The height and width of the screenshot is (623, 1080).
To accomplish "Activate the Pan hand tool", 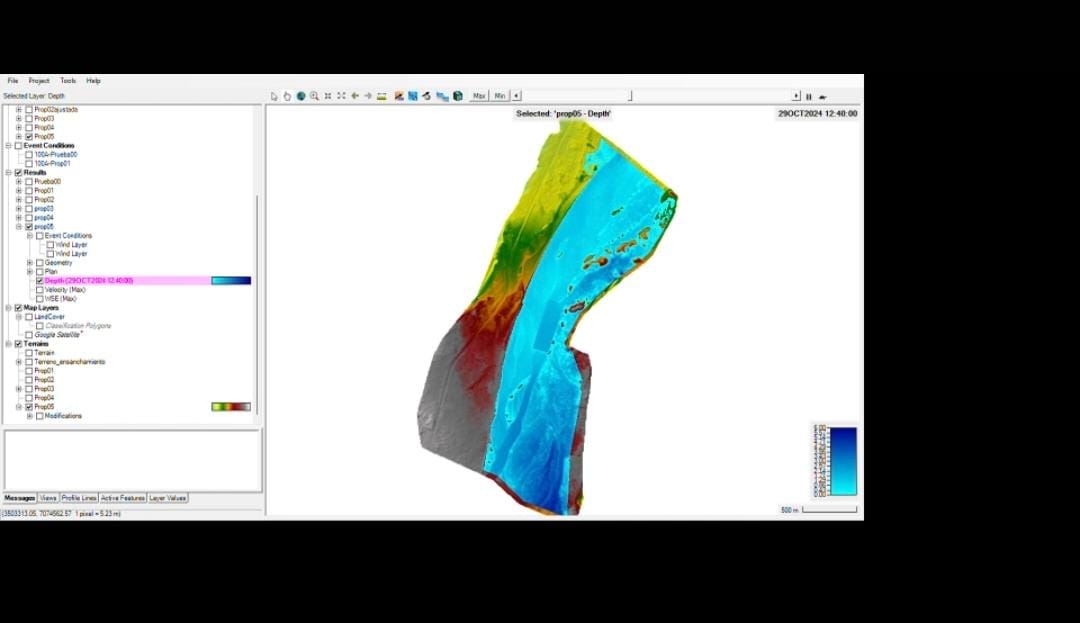I will click(287, 96).
